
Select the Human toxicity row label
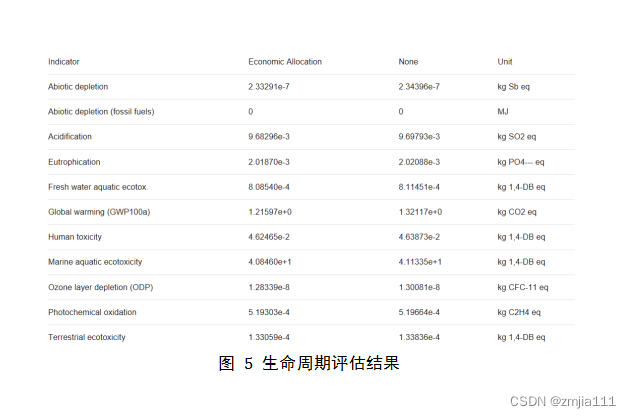(75, 237)
